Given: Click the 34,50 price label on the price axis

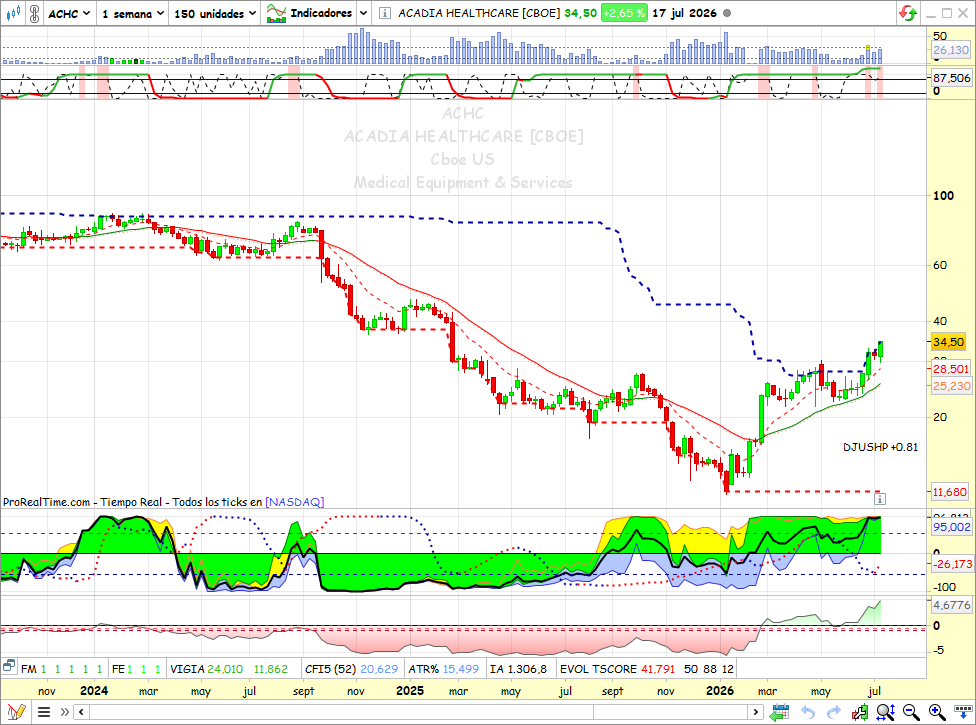Looking at the screenshot, I should [949, 342].
